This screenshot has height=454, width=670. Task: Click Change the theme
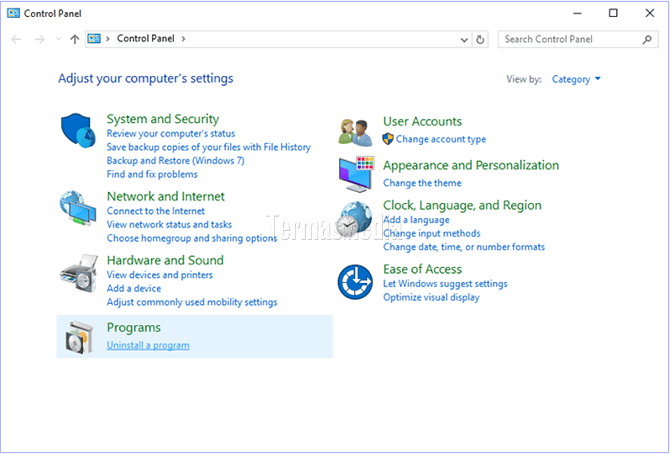[x=422, y=183]
